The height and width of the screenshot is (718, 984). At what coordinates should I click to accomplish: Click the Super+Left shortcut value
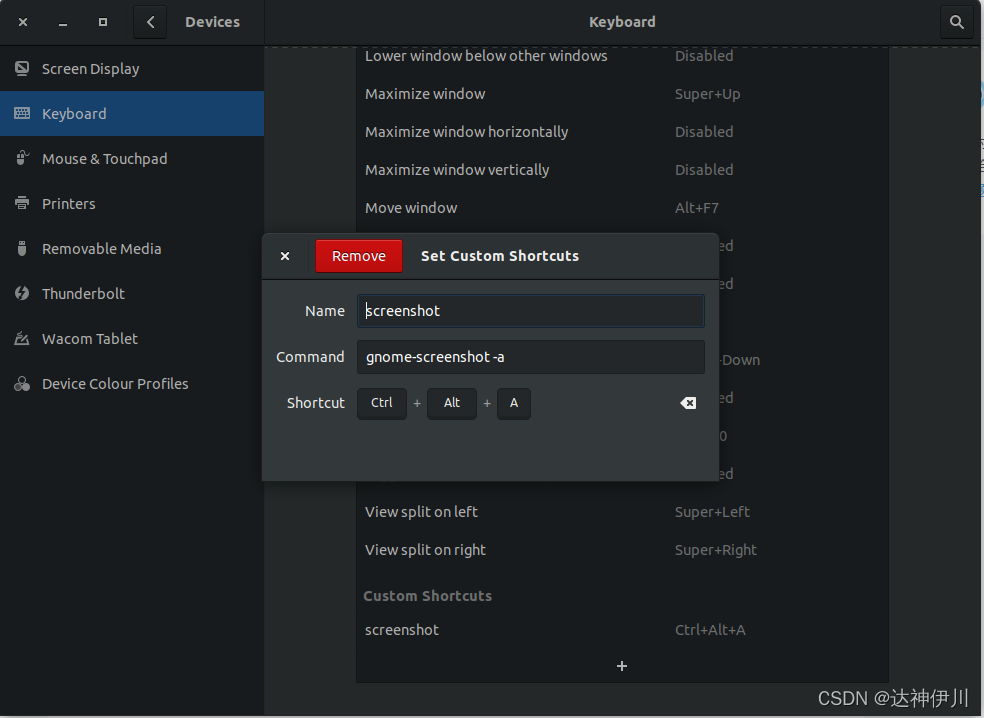712,512
